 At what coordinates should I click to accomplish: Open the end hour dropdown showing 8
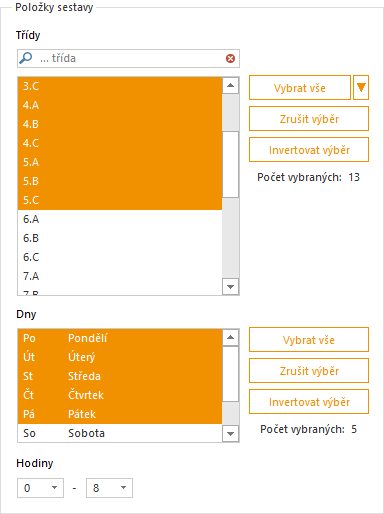coord(109,488)
